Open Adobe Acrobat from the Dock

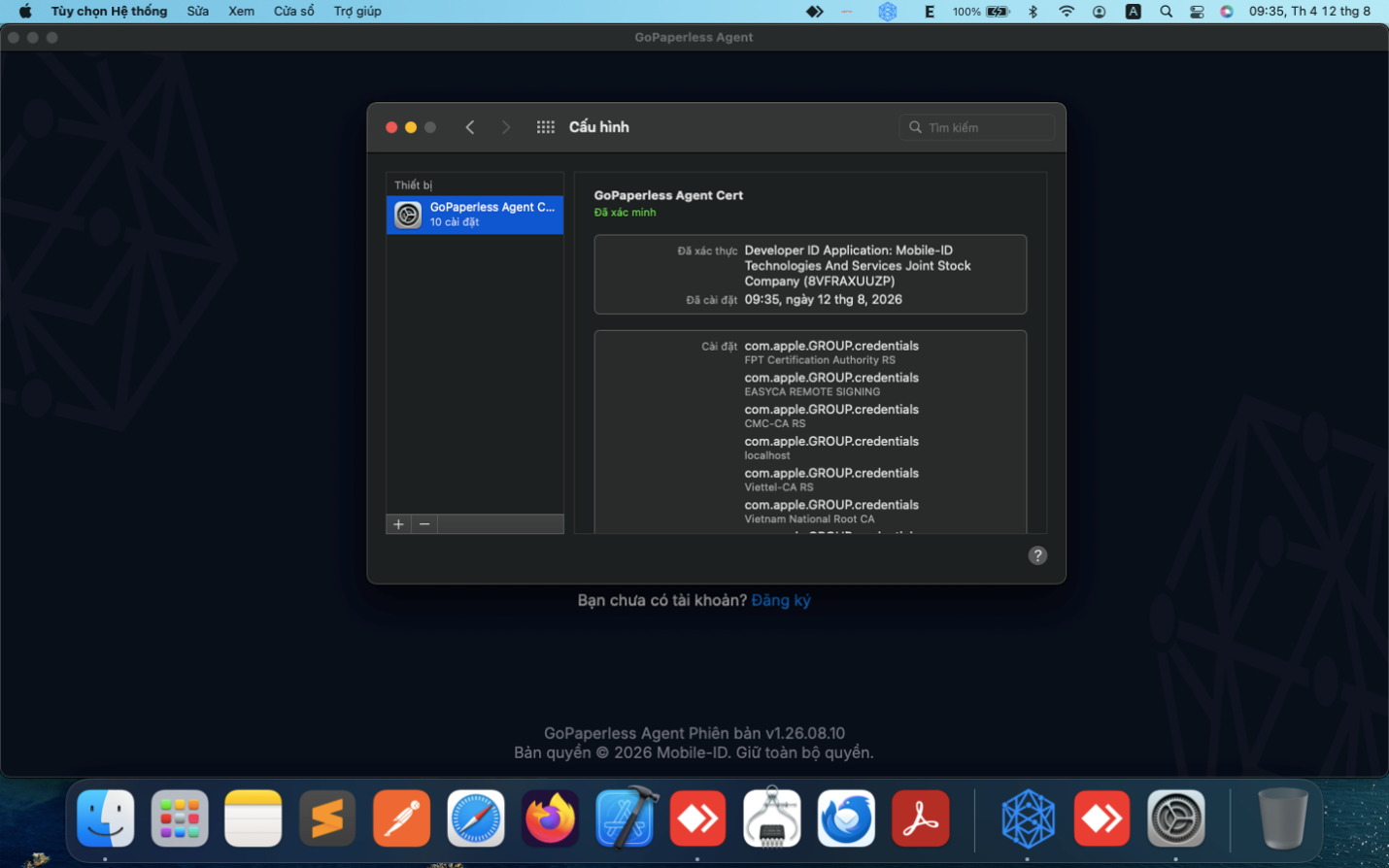[920, 818]
